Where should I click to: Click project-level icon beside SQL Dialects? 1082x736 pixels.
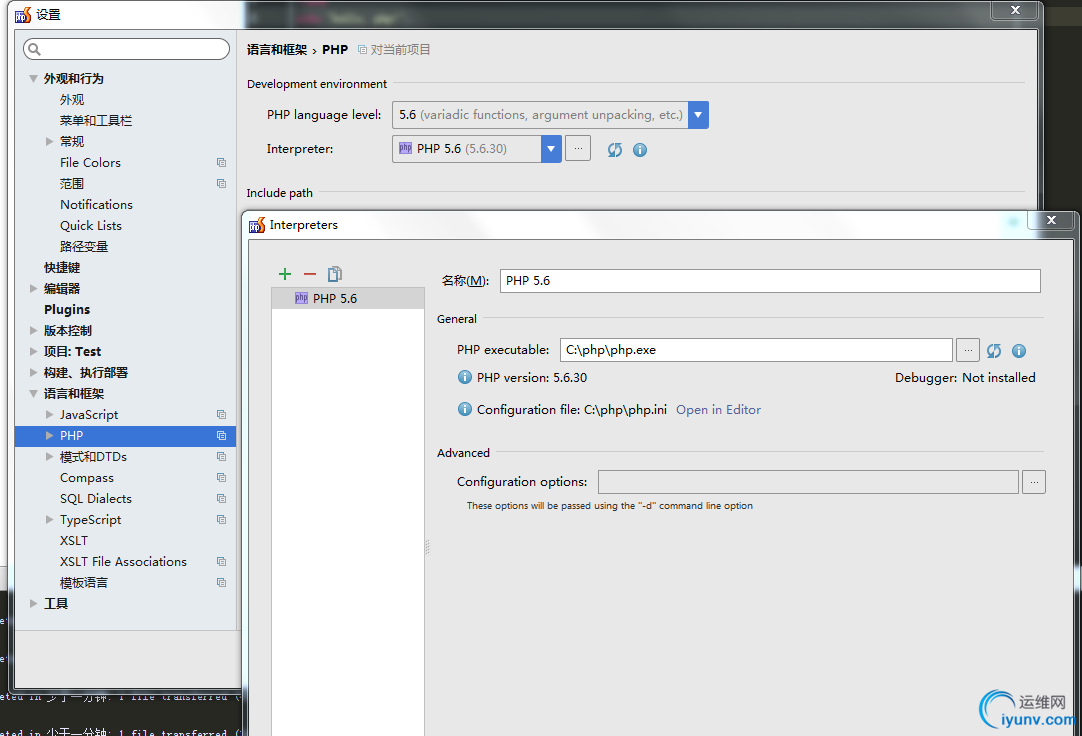coord(222,498)
